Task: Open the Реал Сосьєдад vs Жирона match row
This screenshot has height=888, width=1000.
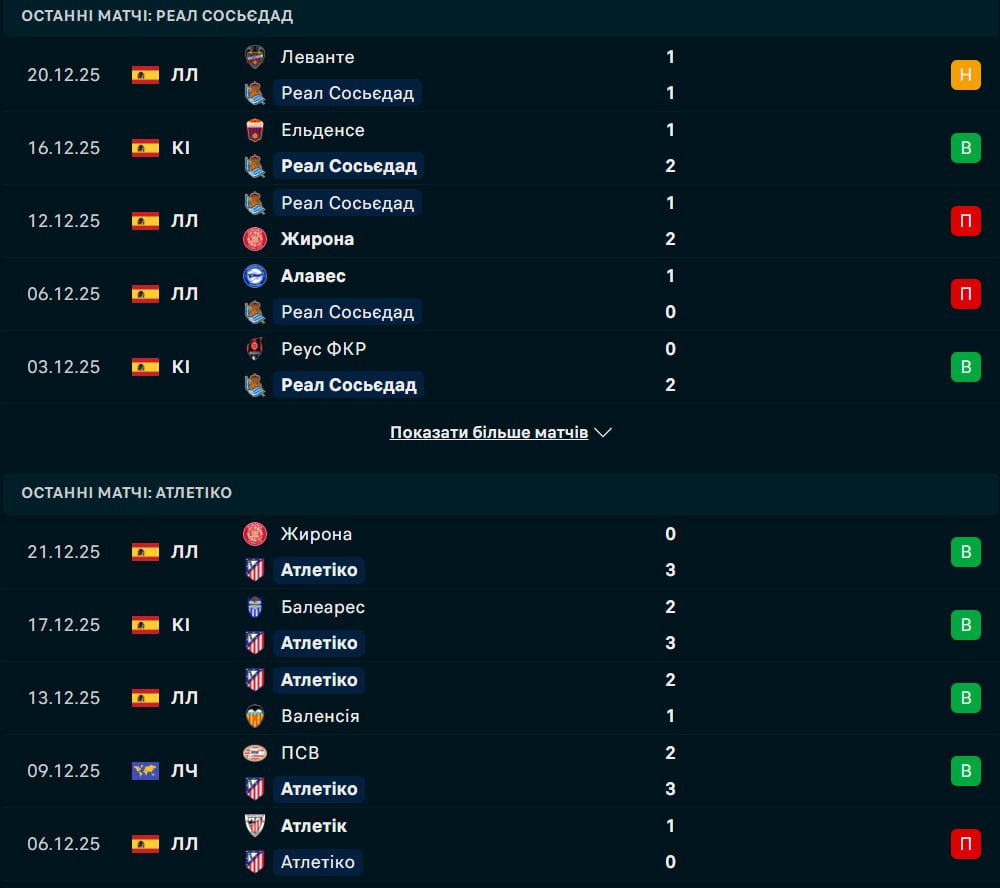Action: click(500, 221)
